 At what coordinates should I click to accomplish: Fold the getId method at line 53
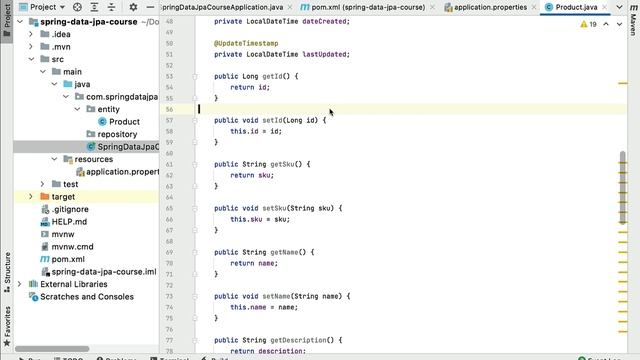(195, 76)
